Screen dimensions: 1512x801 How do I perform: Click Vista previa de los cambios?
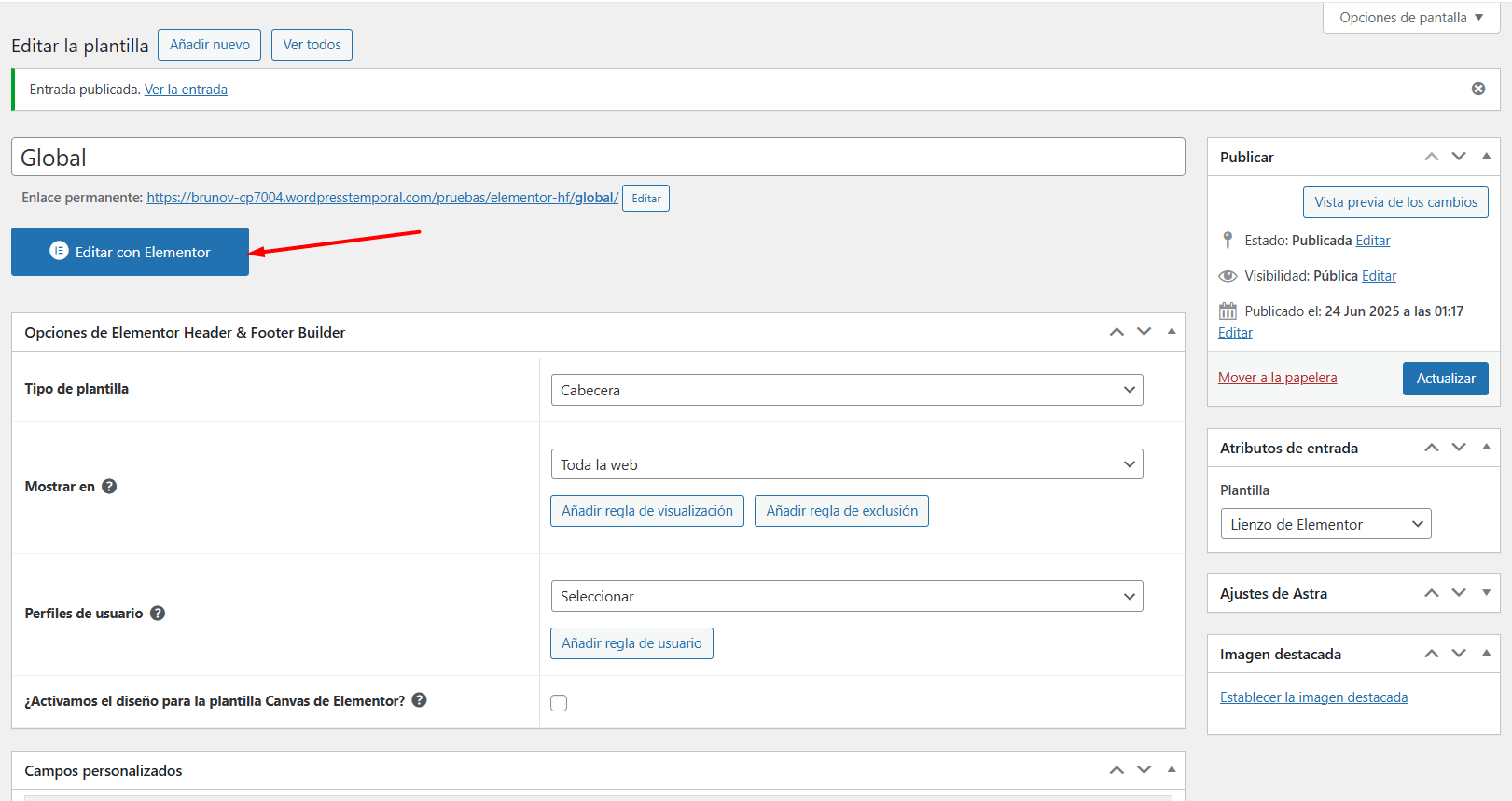[x=1395, y=202]
